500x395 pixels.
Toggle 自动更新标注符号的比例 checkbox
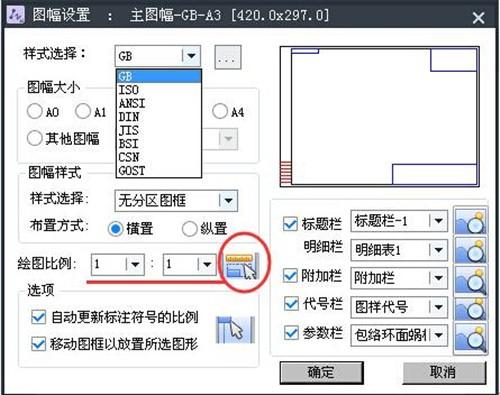click(38, 317)
